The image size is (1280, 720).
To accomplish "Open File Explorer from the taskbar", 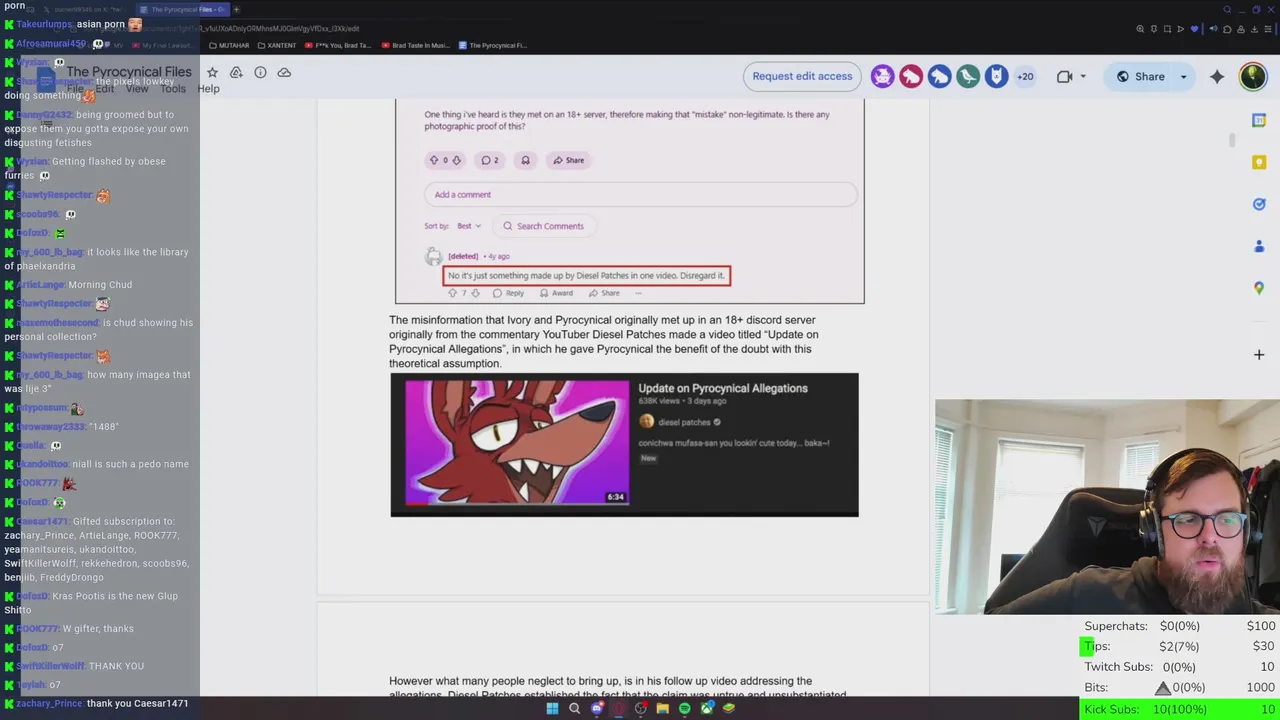I will 662,708.
